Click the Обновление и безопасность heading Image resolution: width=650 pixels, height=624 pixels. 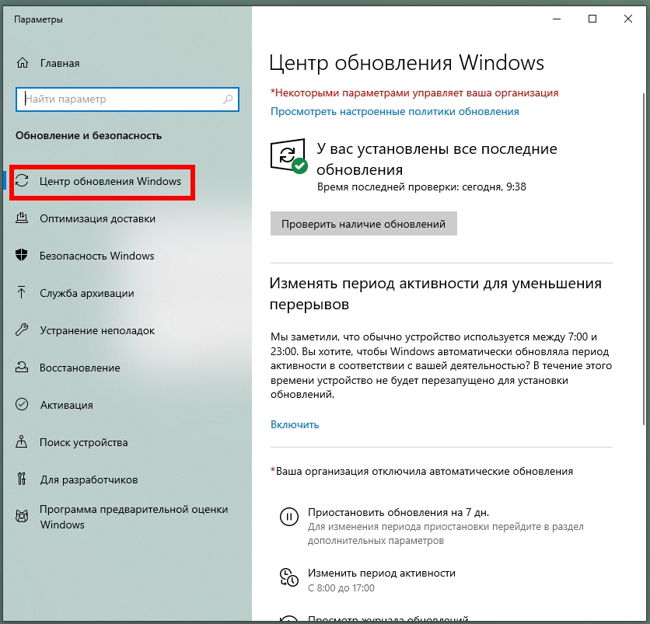pyautogui.click(x=88, y=136)
